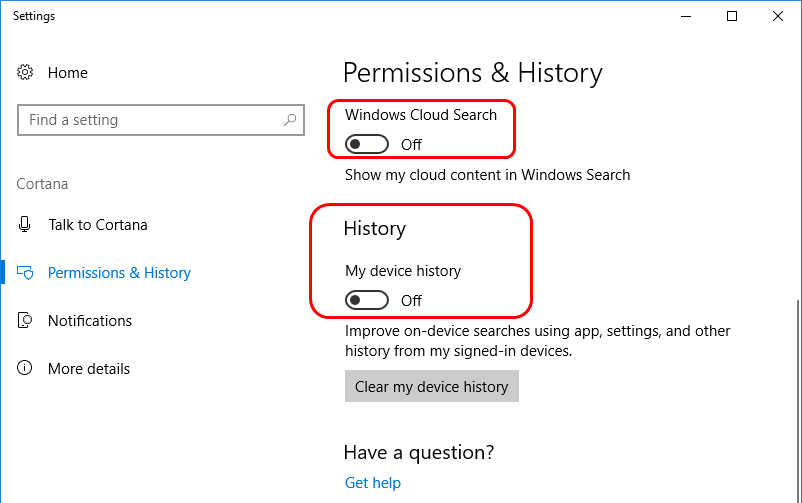Focus the Find a setting field
Screen dimensions: 802x503
(x=161, y=120)
